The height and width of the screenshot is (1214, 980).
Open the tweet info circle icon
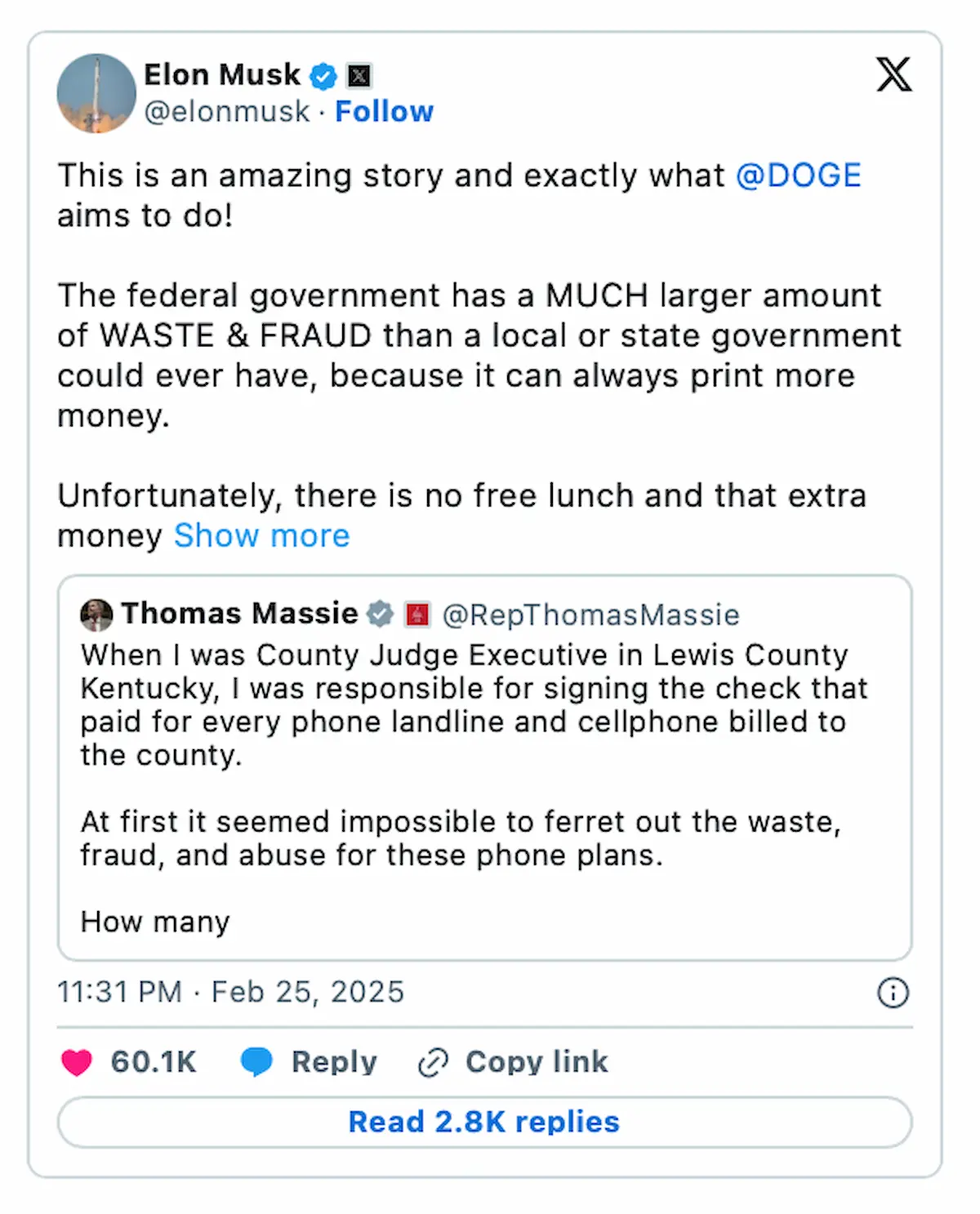pos(893,993)
